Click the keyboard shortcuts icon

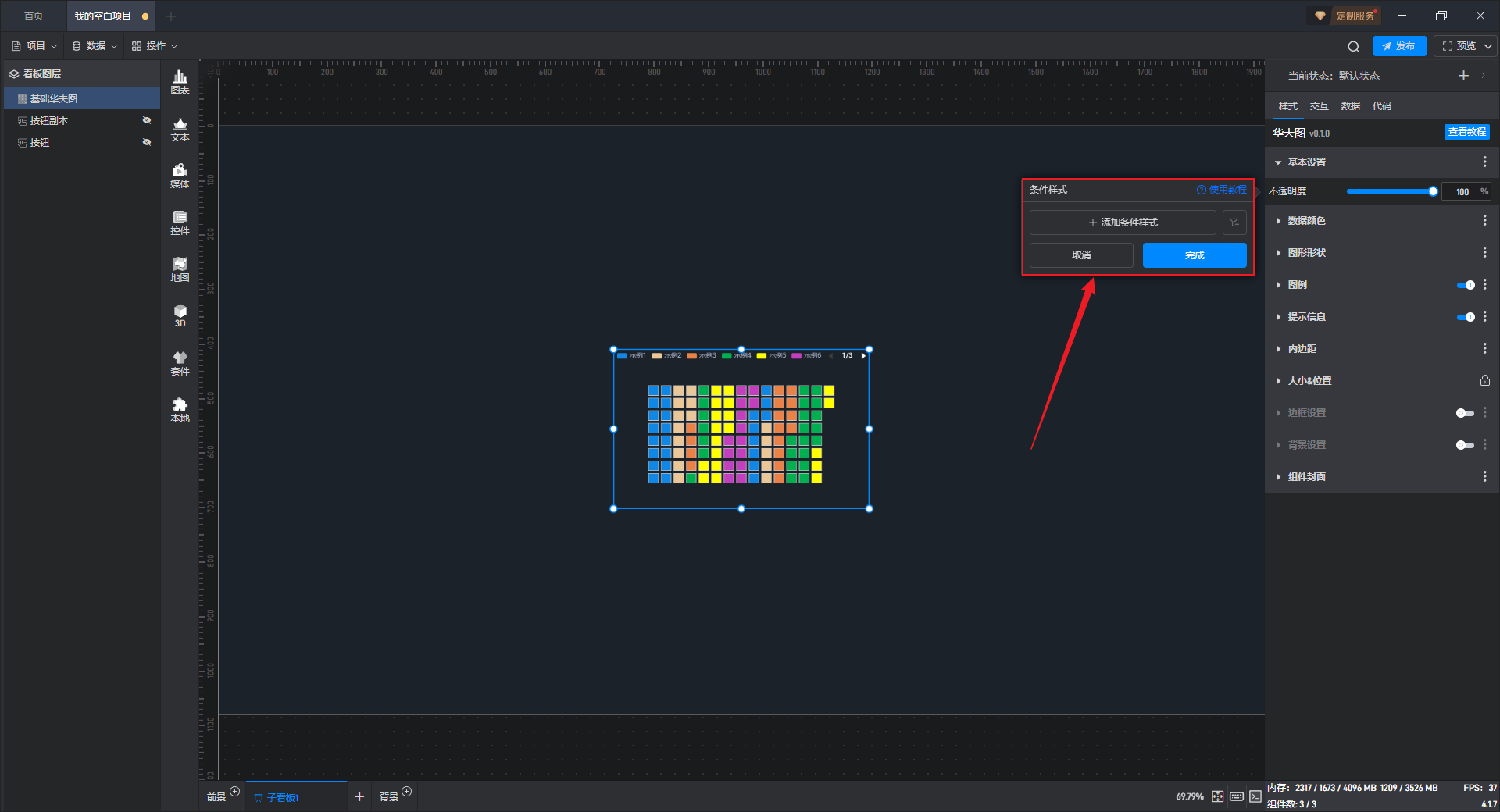click(x=1237, y=796)
